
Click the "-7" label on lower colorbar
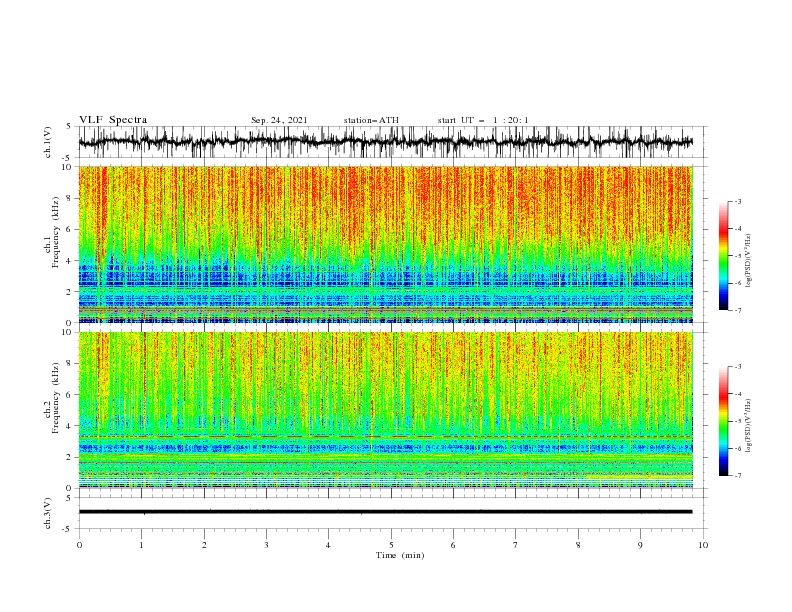[x=737, y=475]
